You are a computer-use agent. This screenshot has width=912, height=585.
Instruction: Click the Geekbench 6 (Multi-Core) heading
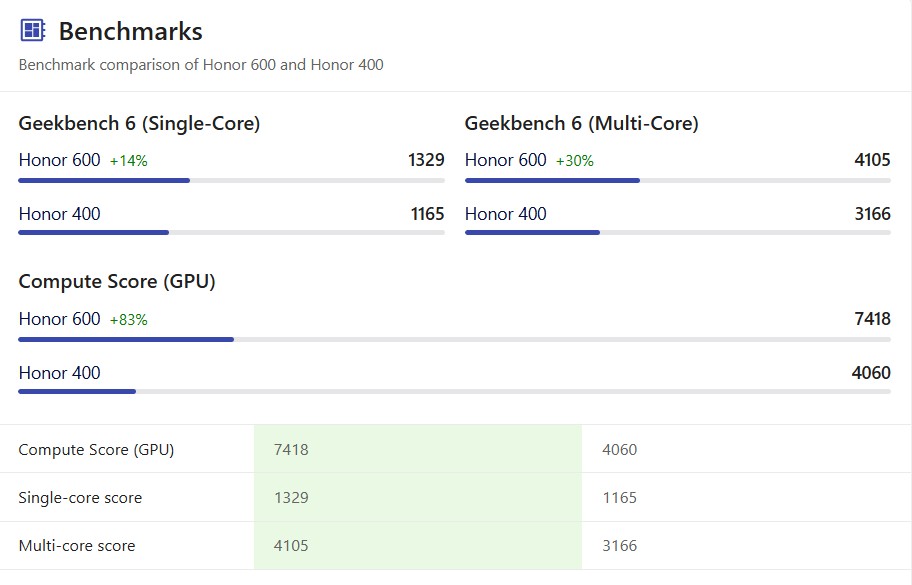[x=581, y=124]
